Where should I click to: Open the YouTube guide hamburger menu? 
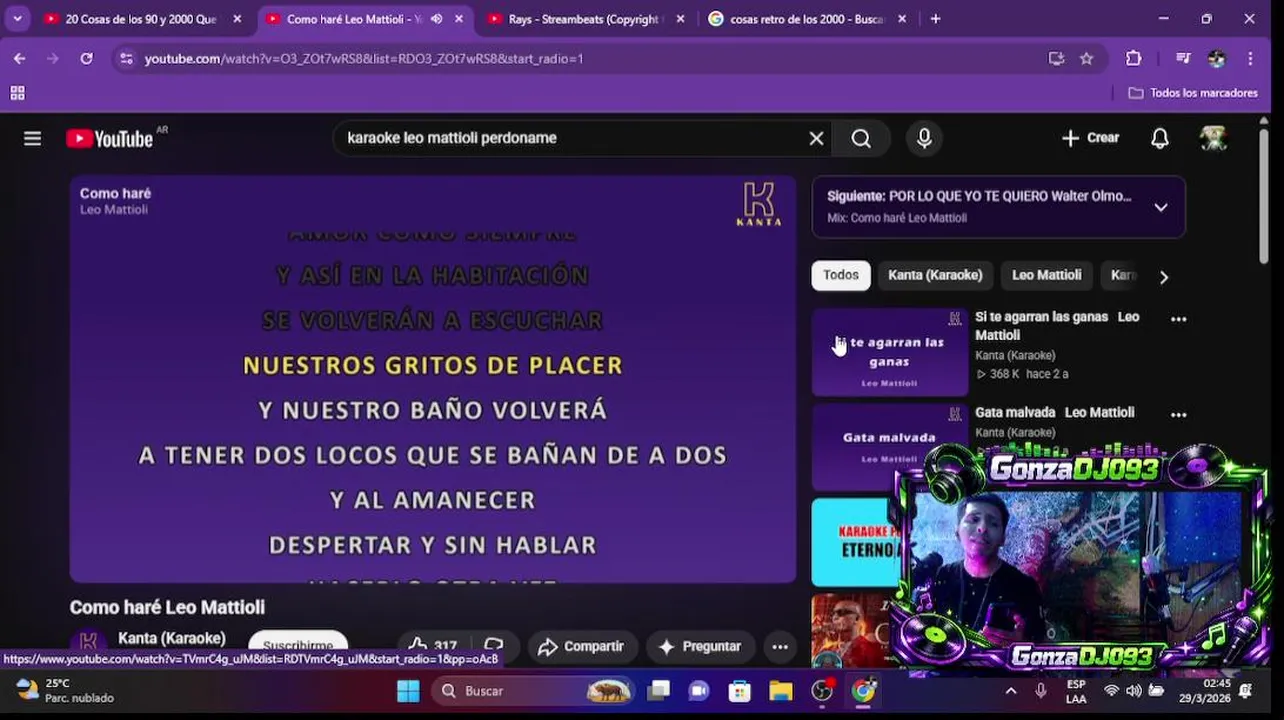(32, 139)
